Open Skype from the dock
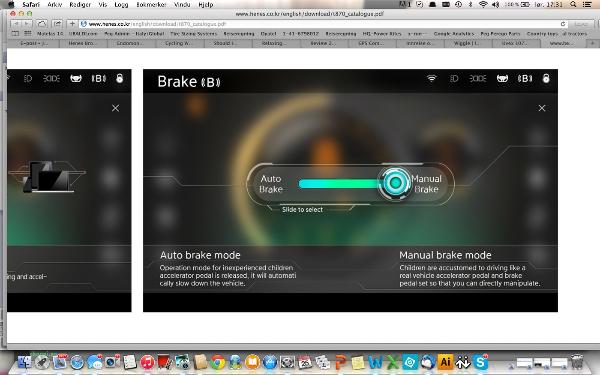600x375 pixels. point(480,362)
